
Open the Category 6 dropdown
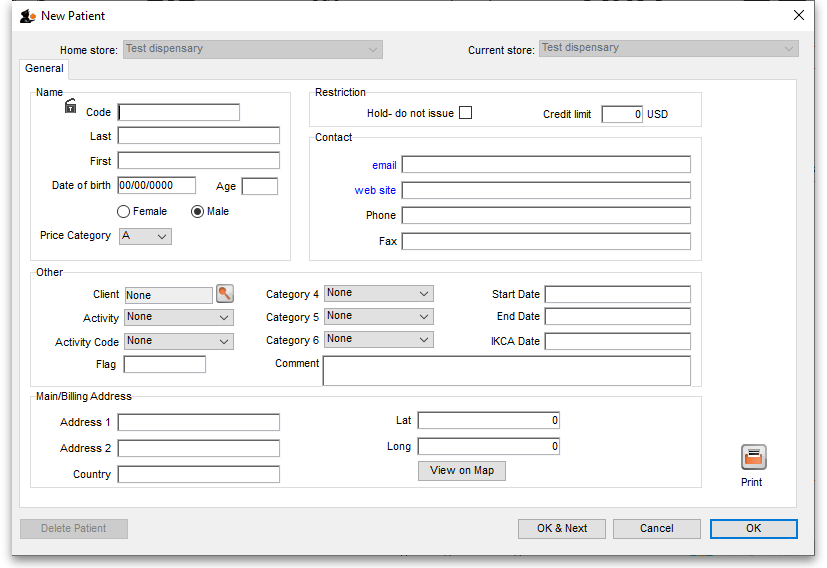378,340
